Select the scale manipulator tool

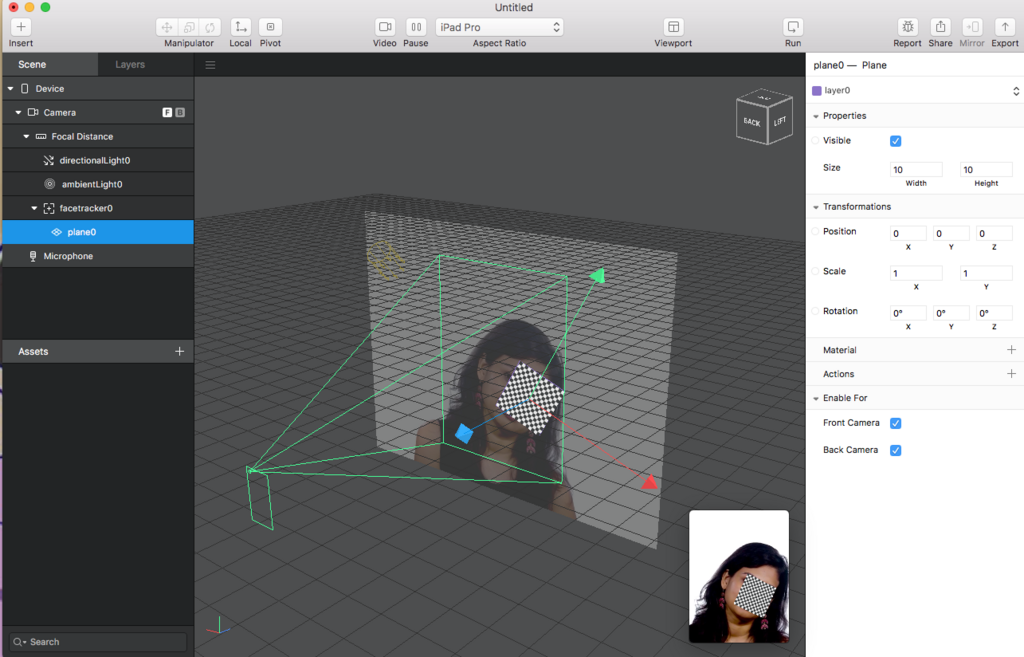click(x=189, y=27)
